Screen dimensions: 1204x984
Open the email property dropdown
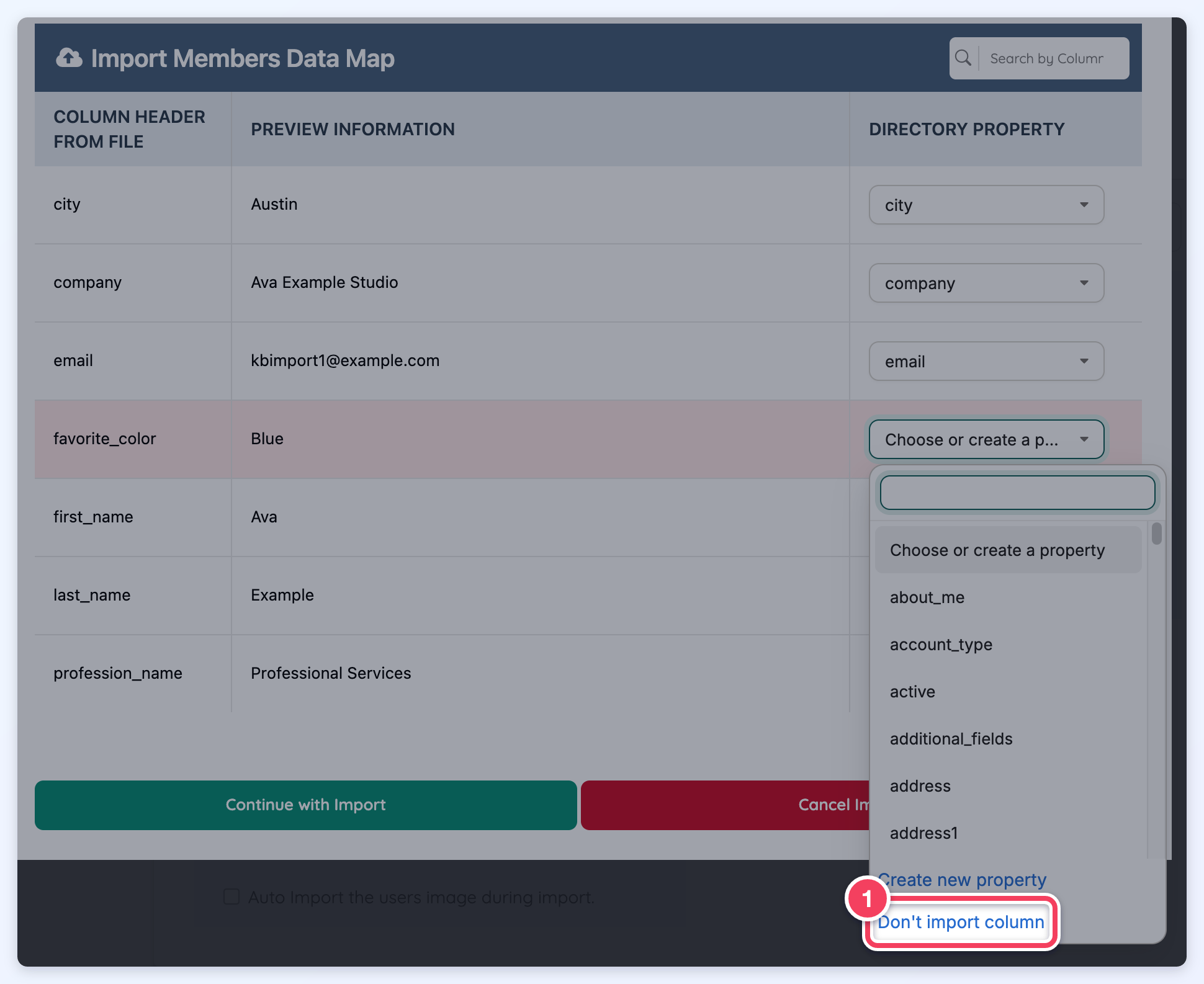click(986, 361)
